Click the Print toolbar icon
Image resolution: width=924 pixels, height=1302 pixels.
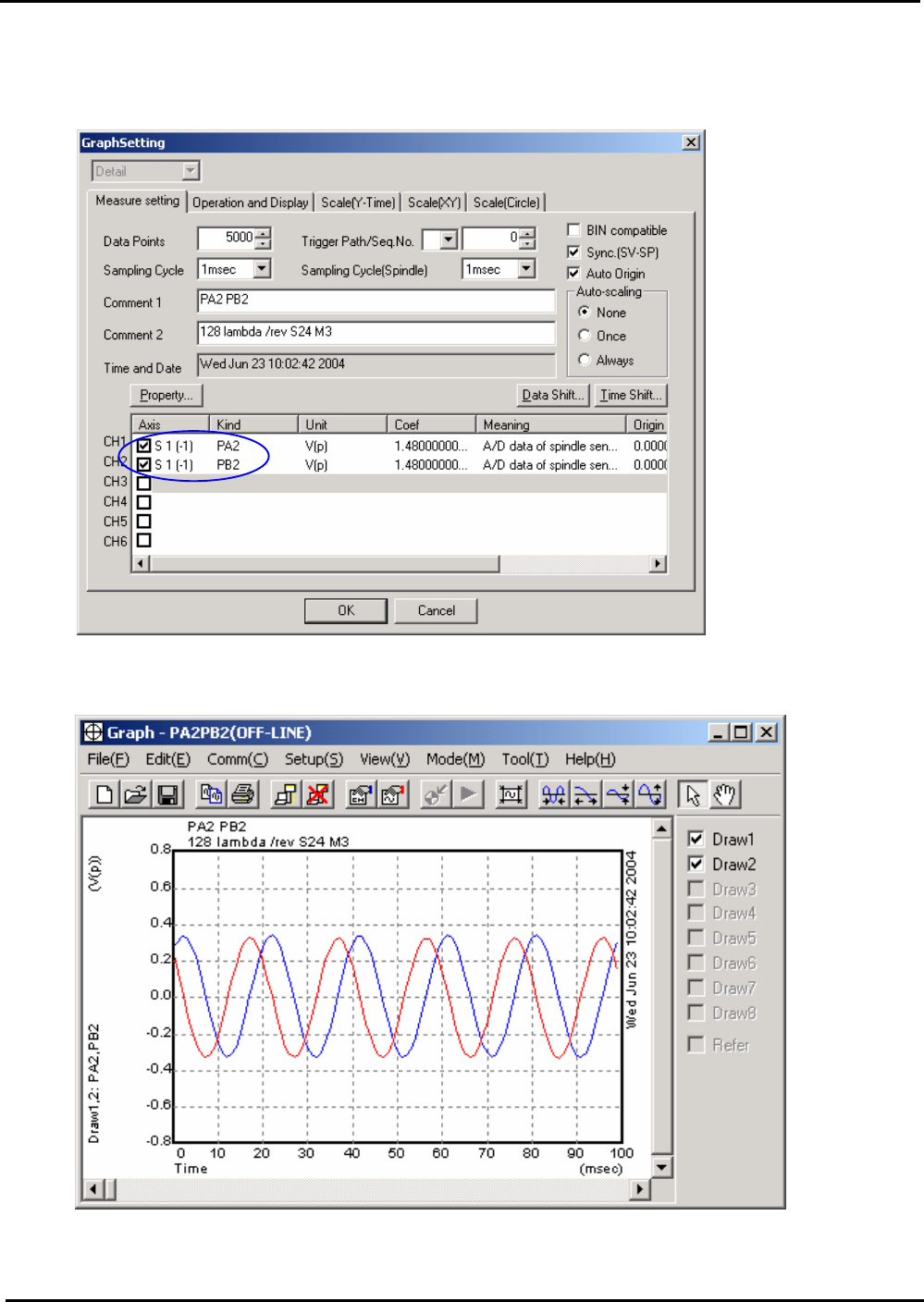point(243,794)
